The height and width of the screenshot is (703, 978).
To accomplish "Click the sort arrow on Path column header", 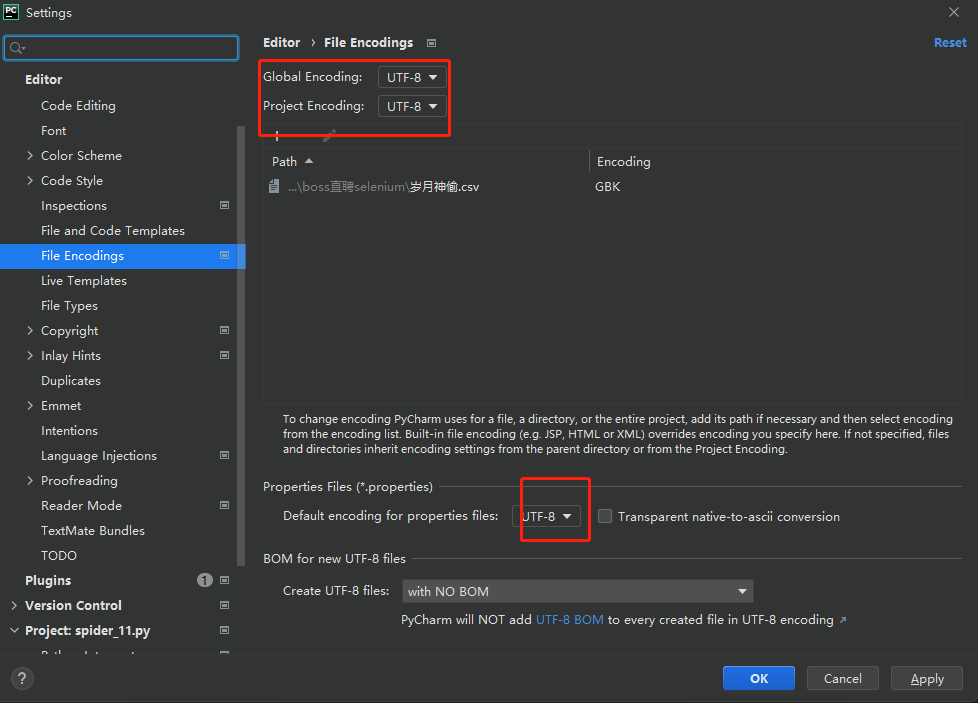I will tap(307, 161).
